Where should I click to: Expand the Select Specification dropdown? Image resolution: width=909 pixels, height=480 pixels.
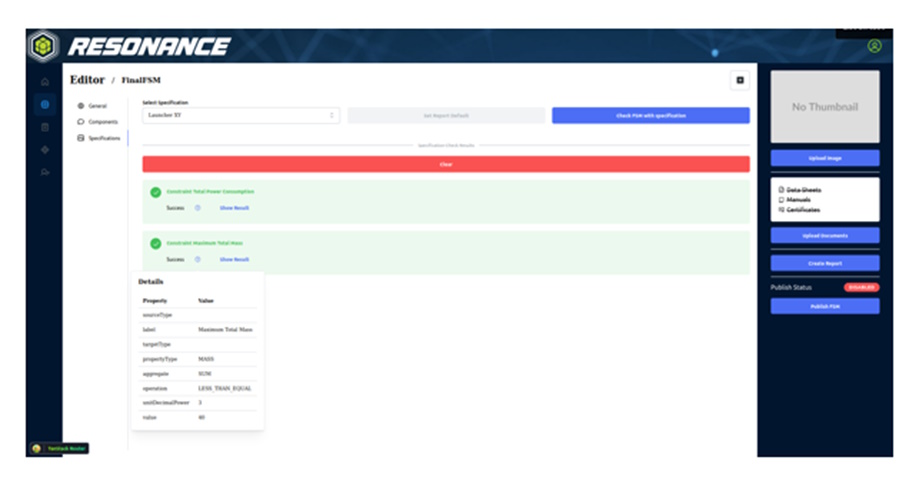tap(240, 116)
